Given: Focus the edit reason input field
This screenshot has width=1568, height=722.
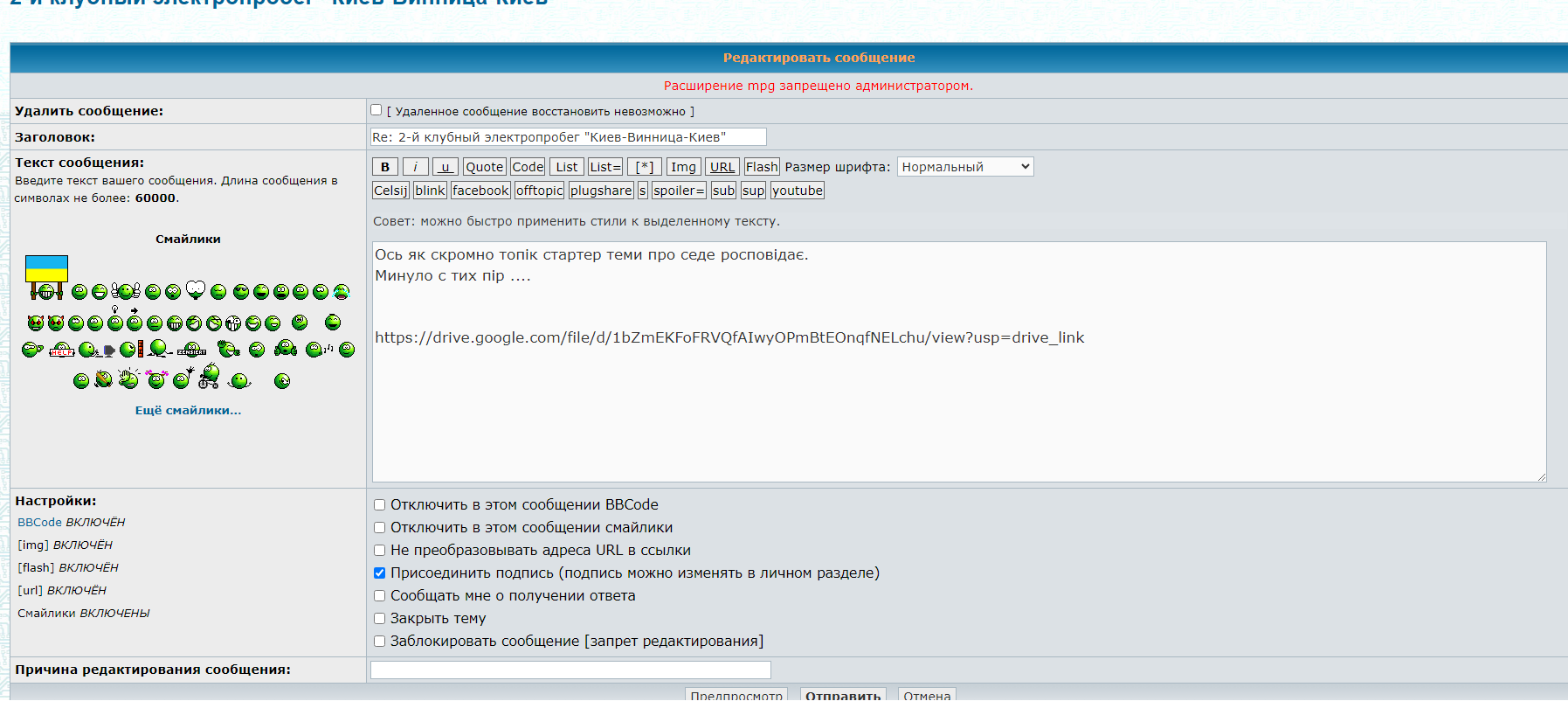Looking at the screenshot, I should pos(570,670).
